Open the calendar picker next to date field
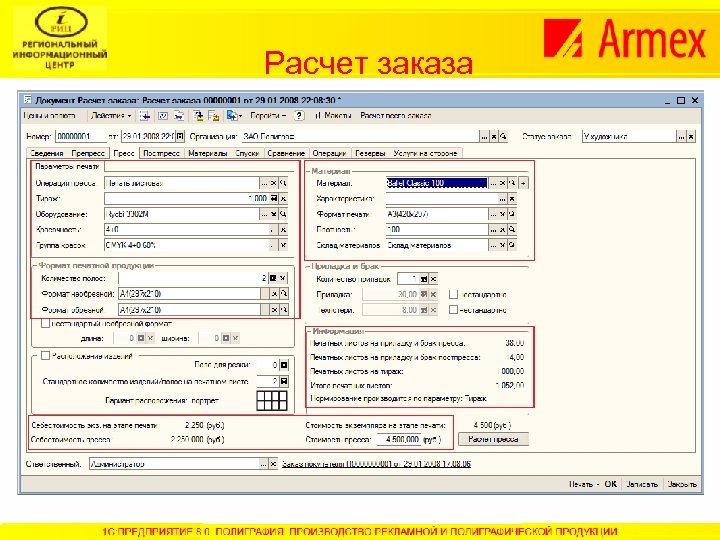 180,136
